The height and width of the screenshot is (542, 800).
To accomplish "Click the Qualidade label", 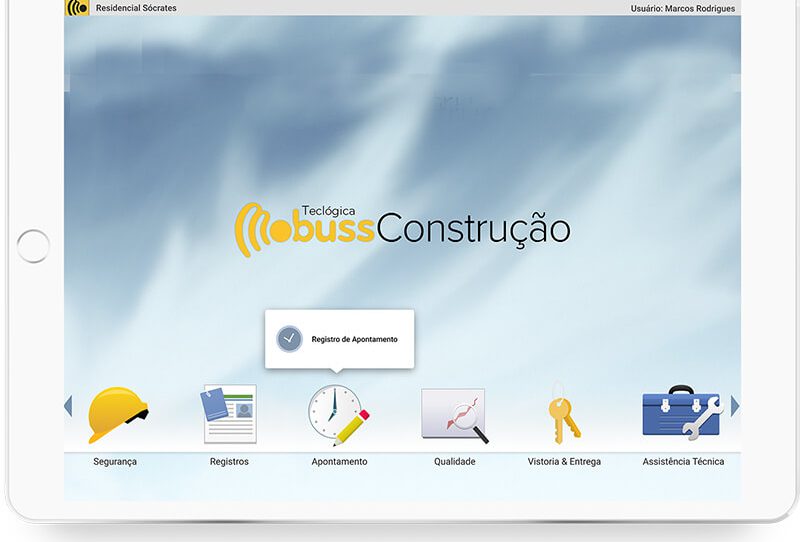I will point(455,461).
